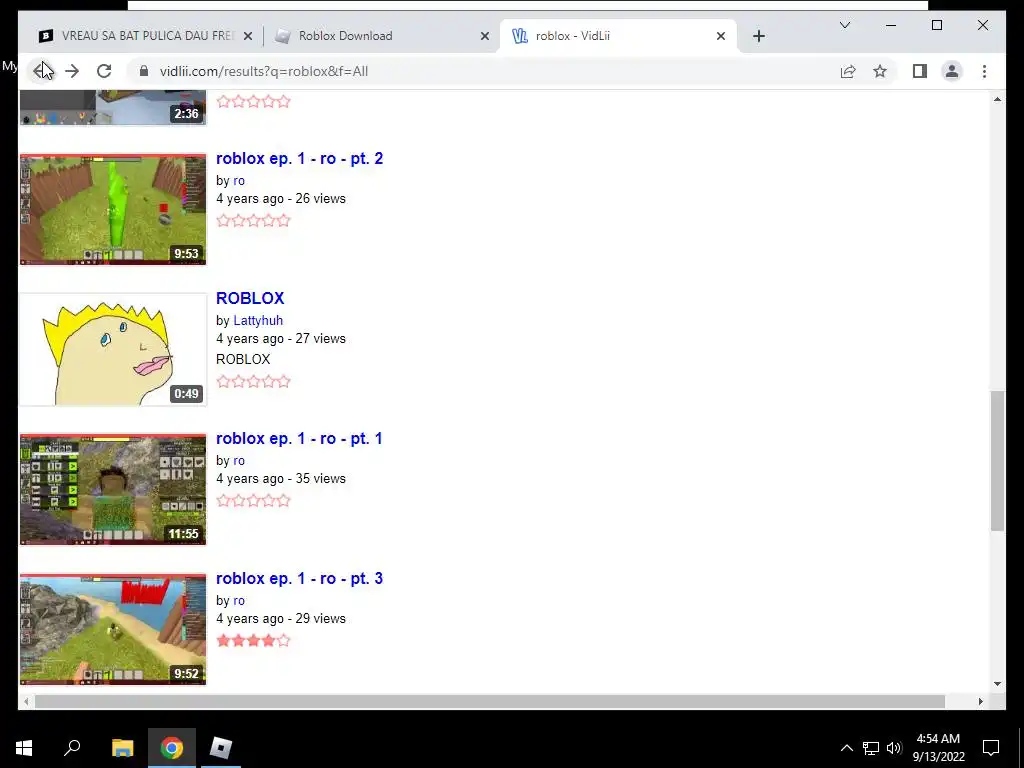The height and width of the screenshot is (768, 1024).
Task: Click the scroll down arrow
Action: pyautogui.click(x=997, y=684)
